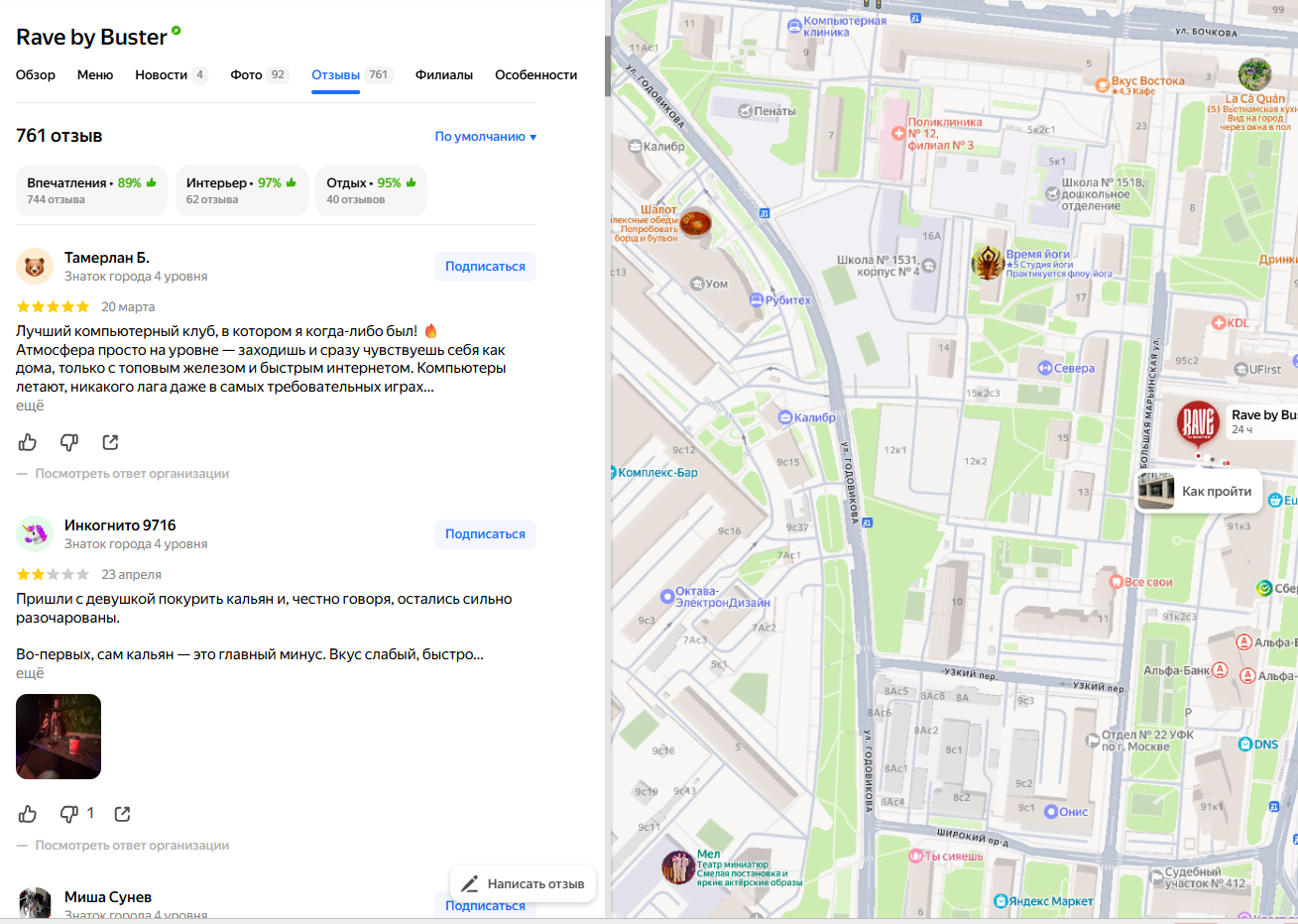1298x924 pixels.
Task: Click the Все свои map icon
Action: click(x=1116, y=582)
